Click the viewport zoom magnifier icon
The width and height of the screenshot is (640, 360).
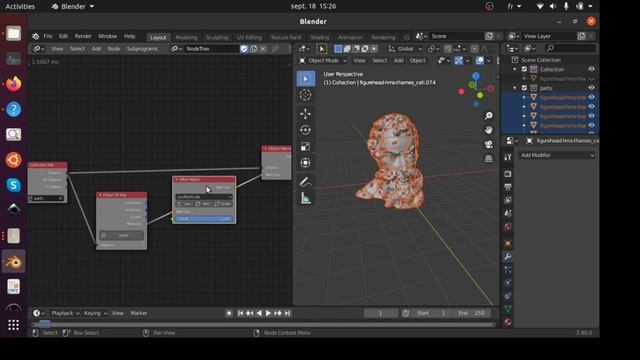pyautogui.click(x=489, y=116)
